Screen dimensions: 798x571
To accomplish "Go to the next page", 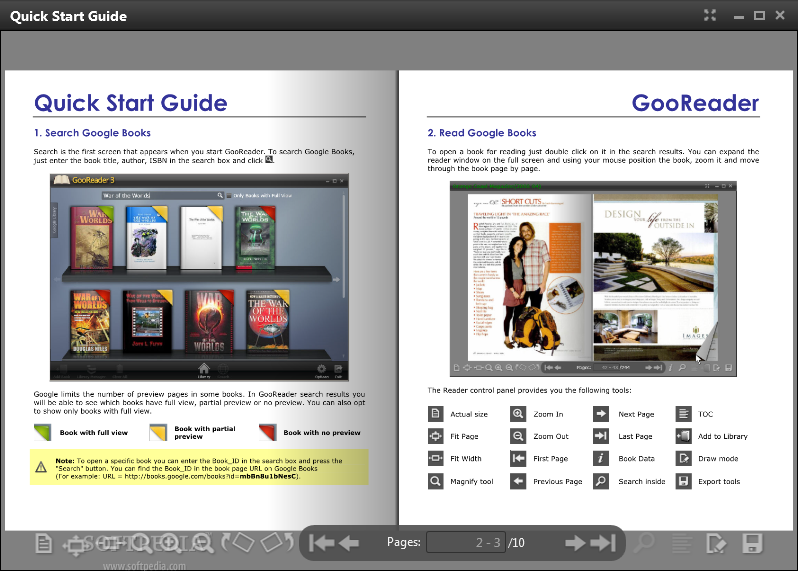I will (575, 543).
